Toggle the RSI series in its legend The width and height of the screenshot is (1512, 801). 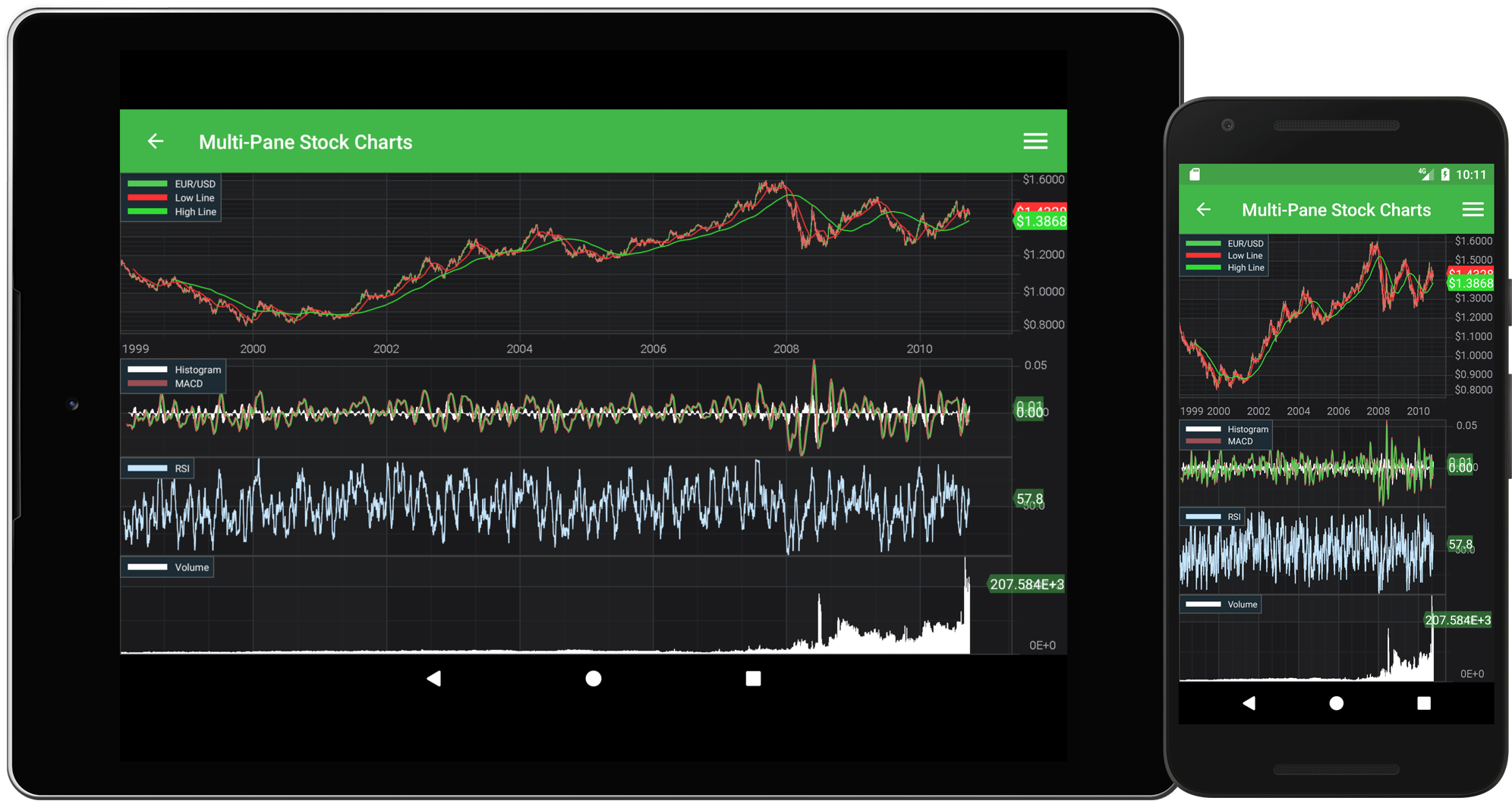tap(181, 468)
